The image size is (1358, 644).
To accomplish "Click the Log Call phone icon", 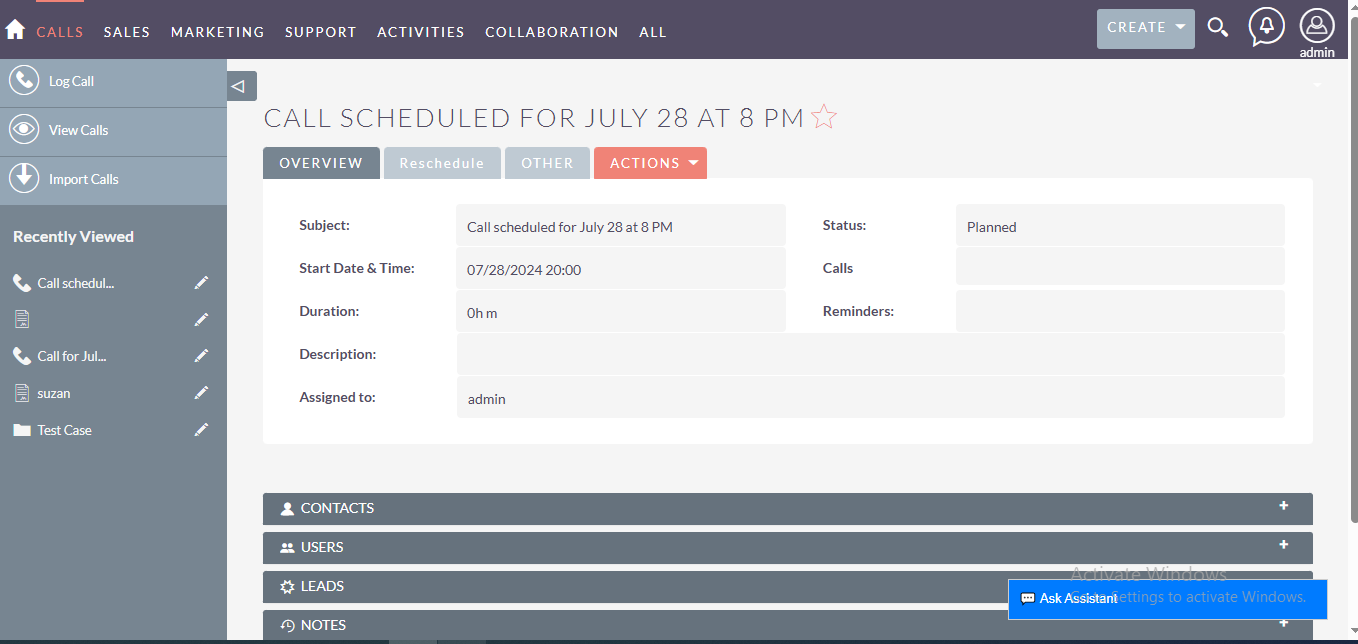I will point(24,81).
